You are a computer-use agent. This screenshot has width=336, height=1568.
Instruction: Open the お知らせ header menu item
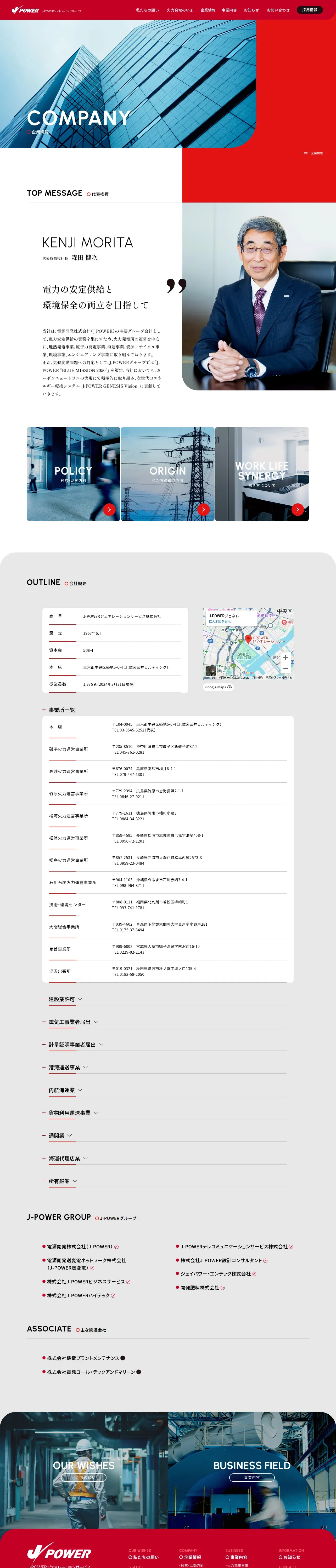(x=251, y=10)
